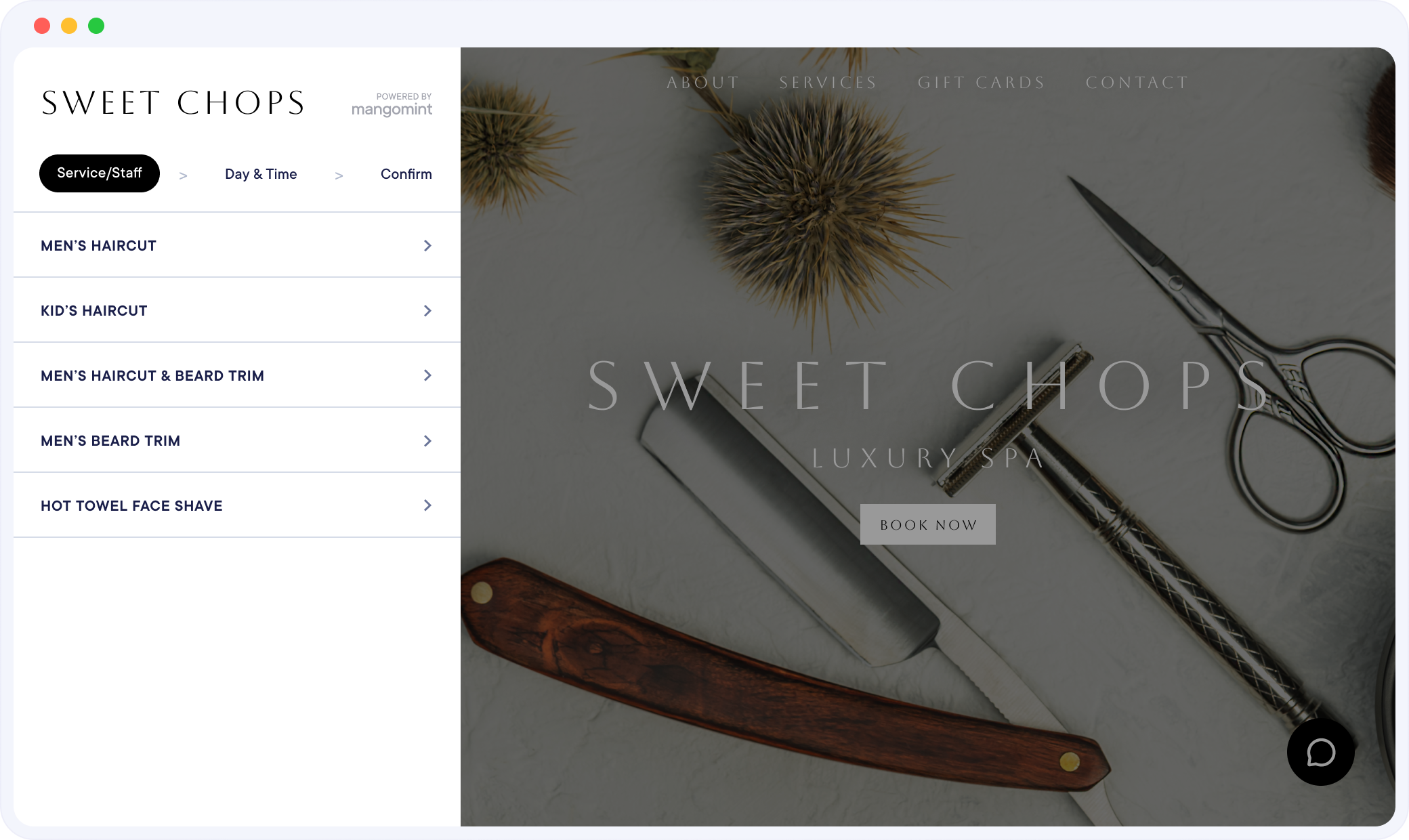Viewport: 1409px width, 840px height.
Task: Click the Sweet Chops sidebar logo
Action: (173, 103)
